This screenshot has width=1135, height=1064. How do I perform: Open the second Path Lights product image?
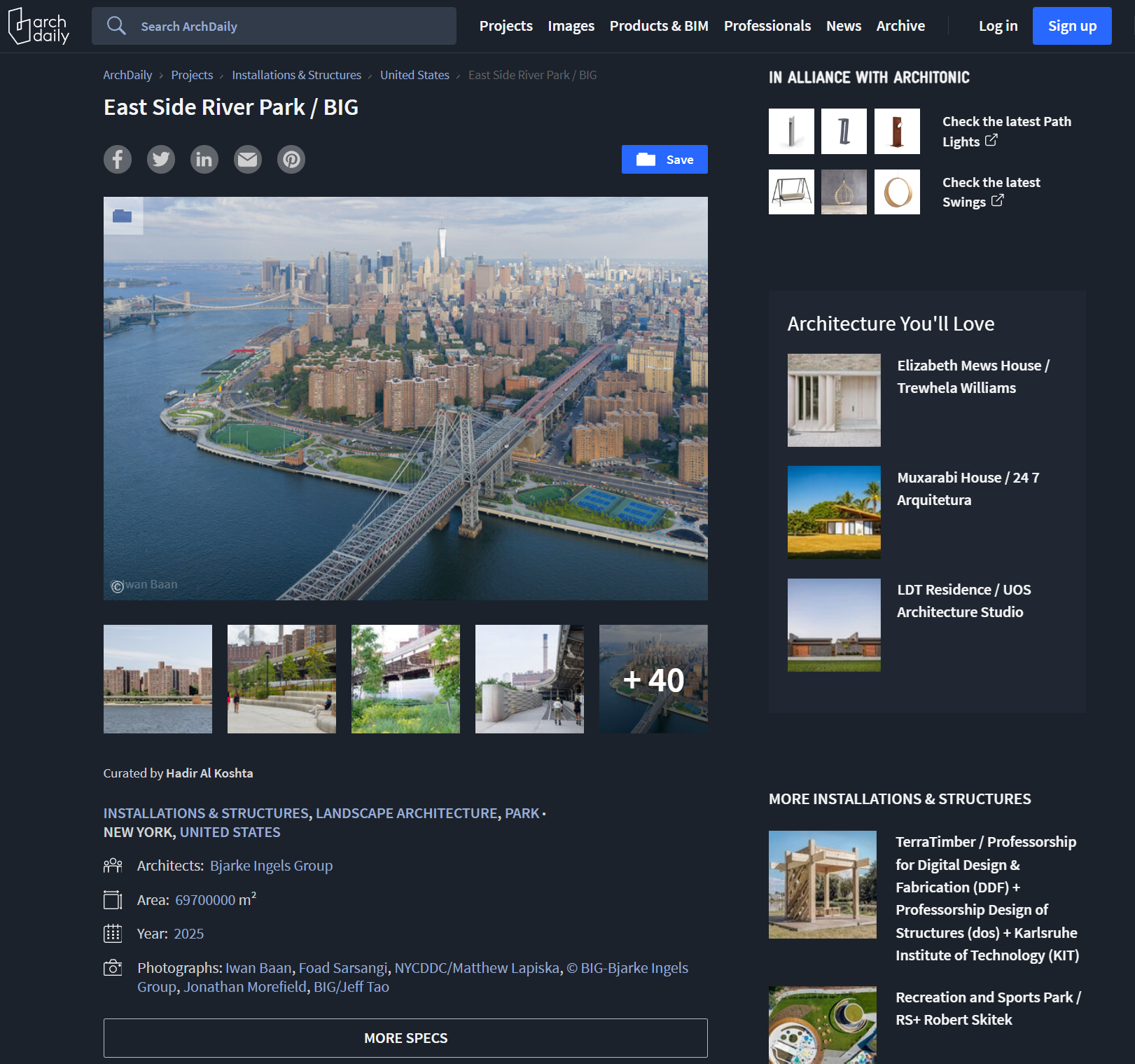844,131
